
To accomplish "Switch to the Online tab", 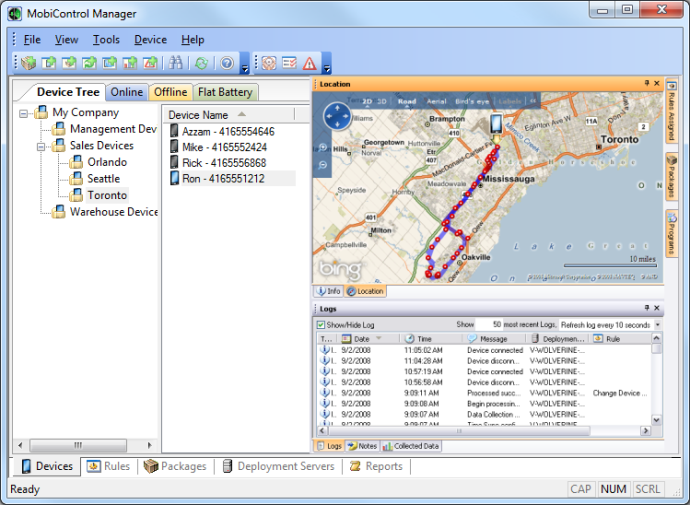I will pyautogui.click(x=127, y=92).
